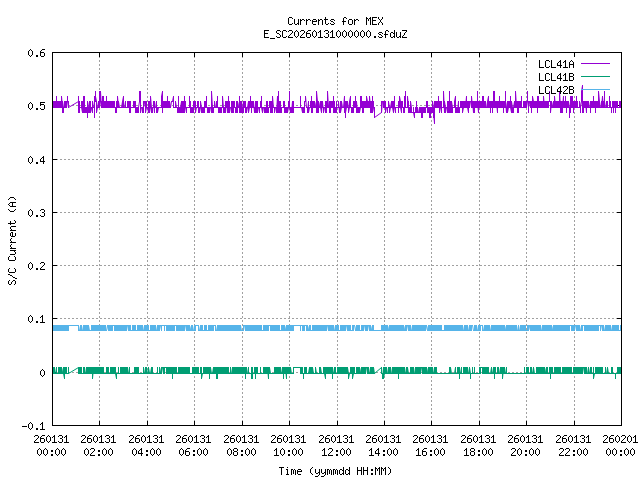Click the light blue data trace near 0.08 A
The image size is (640, 480).
click(250, 328)
